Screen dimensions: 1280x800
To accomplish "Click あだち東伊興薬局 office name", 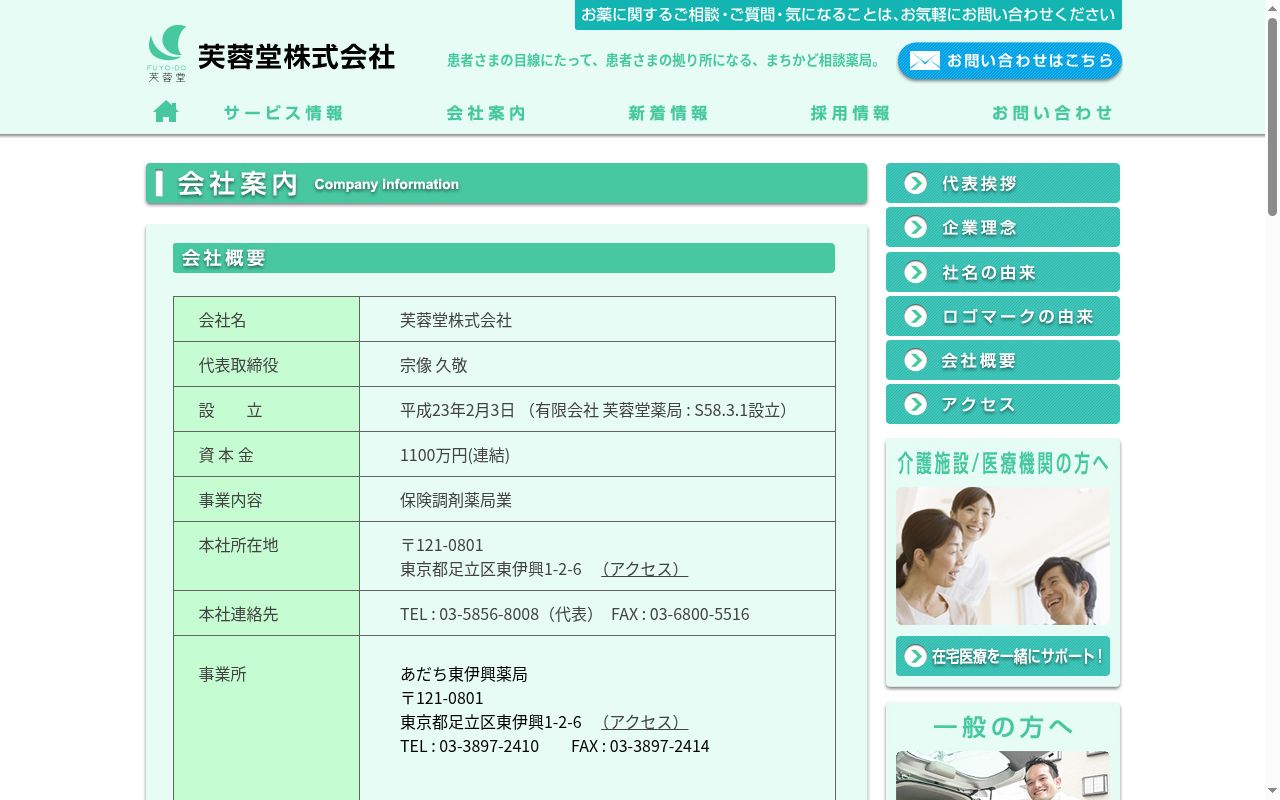I will click(x=464, y=674).
